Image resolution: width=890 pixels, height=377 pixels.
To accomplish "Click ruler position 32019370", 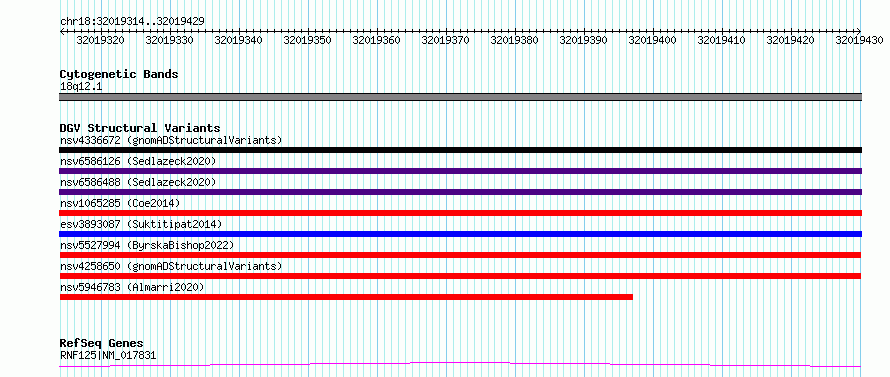I will [446, 40].
